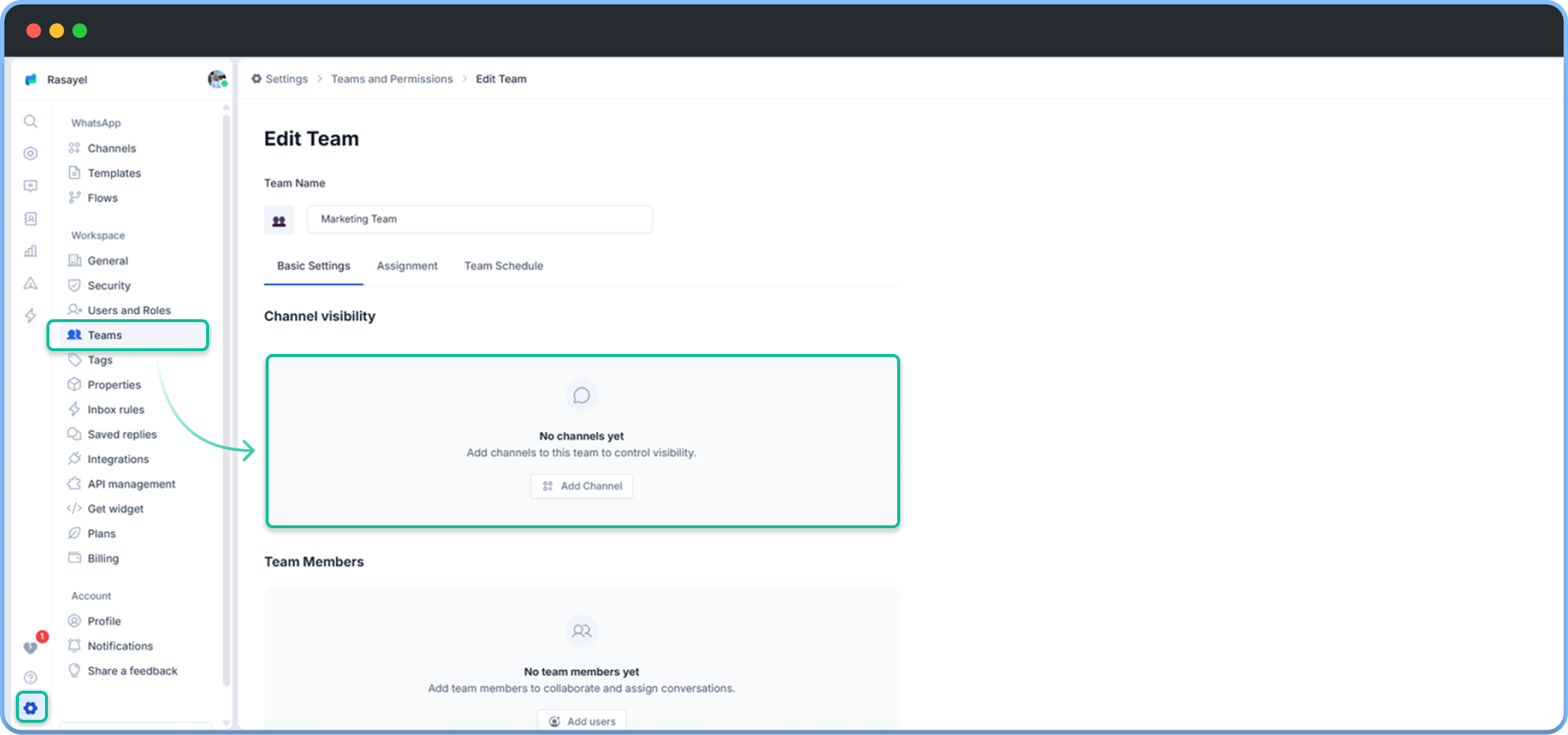Screen dimensions: 1568x735
Task: Click the Add users button
Action: (581, 721)
